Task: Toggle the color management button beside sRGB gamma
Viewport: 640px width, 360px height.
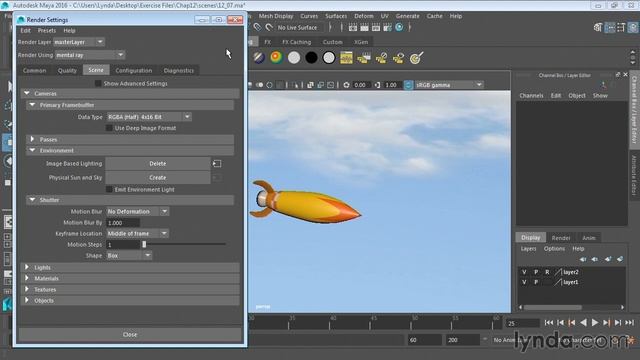Action: (408, 85)
